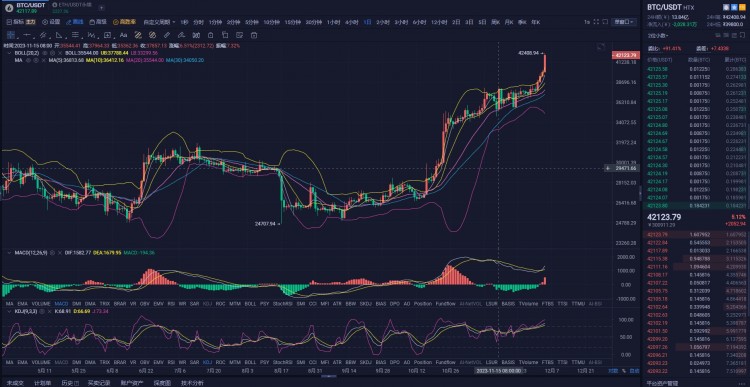Toggle 对数 logarithmic scale

pyautogui.click(x=613, y=371)
